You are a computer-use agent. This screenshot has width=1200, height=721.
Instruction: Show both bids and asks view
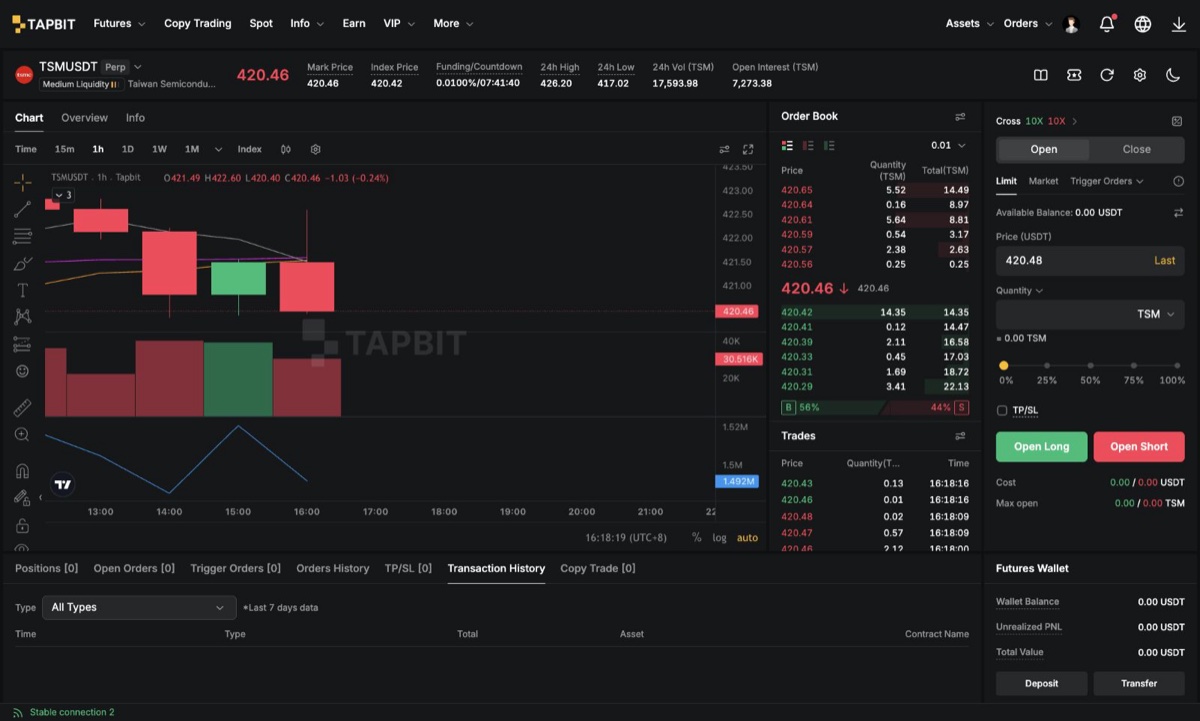pos(787,146)
